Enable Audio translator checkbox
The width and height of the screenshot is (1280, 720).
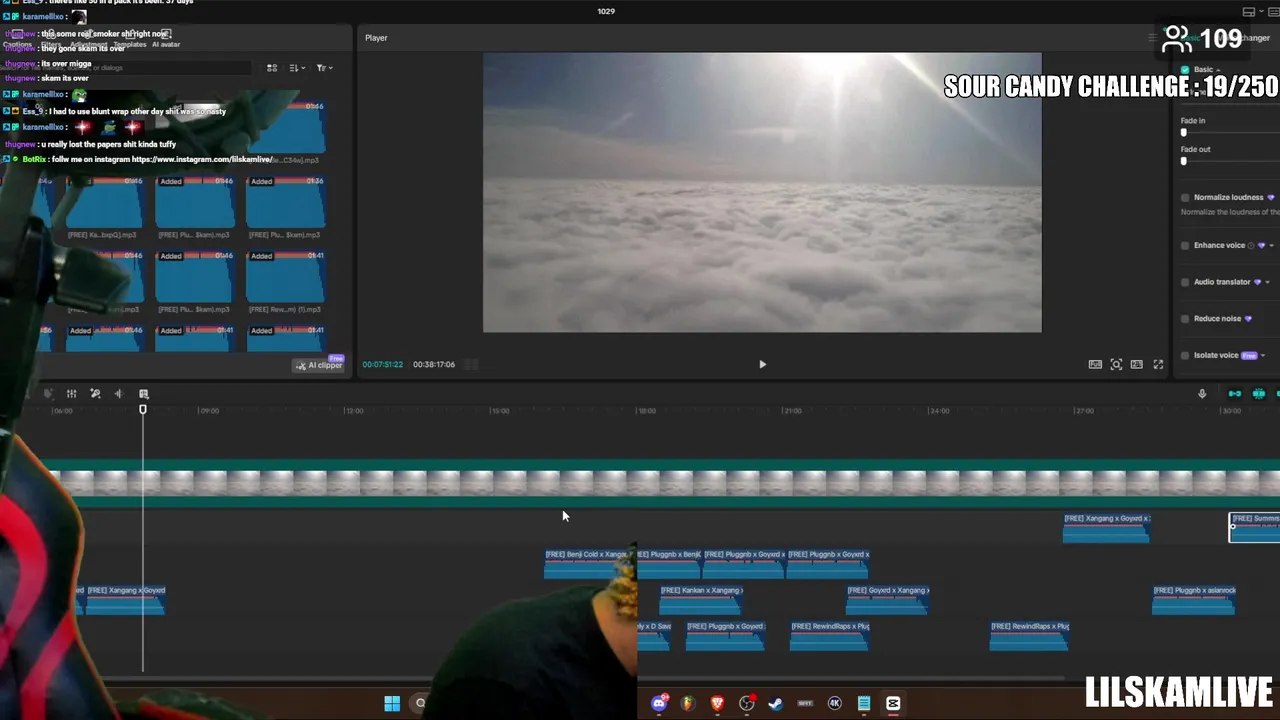1185,282
